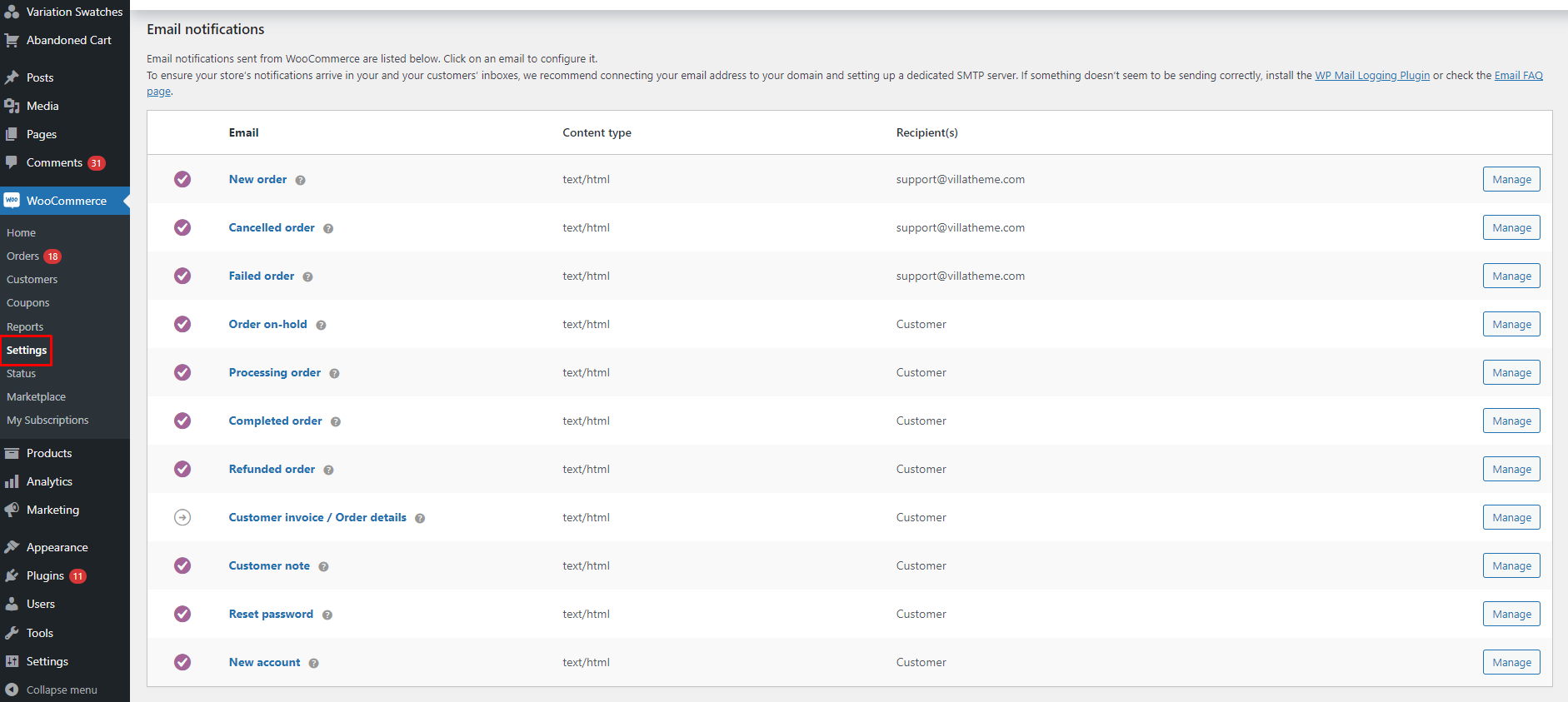This screenshot has height=702, width=1568.
Task: Click the Comments bubble icon
Action: pyautogui.click(x=12, y=162)
